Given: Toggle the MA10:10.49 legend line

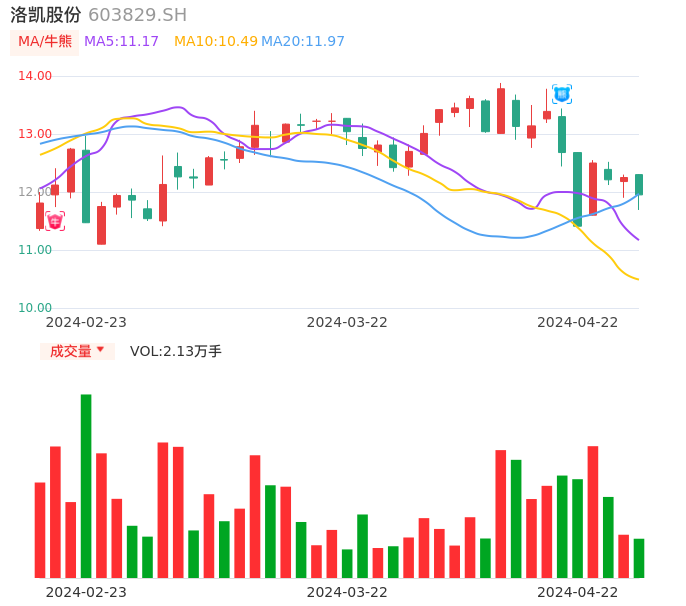Looking at the screenshot, I should pyautogui.click(x=215, y=42).
